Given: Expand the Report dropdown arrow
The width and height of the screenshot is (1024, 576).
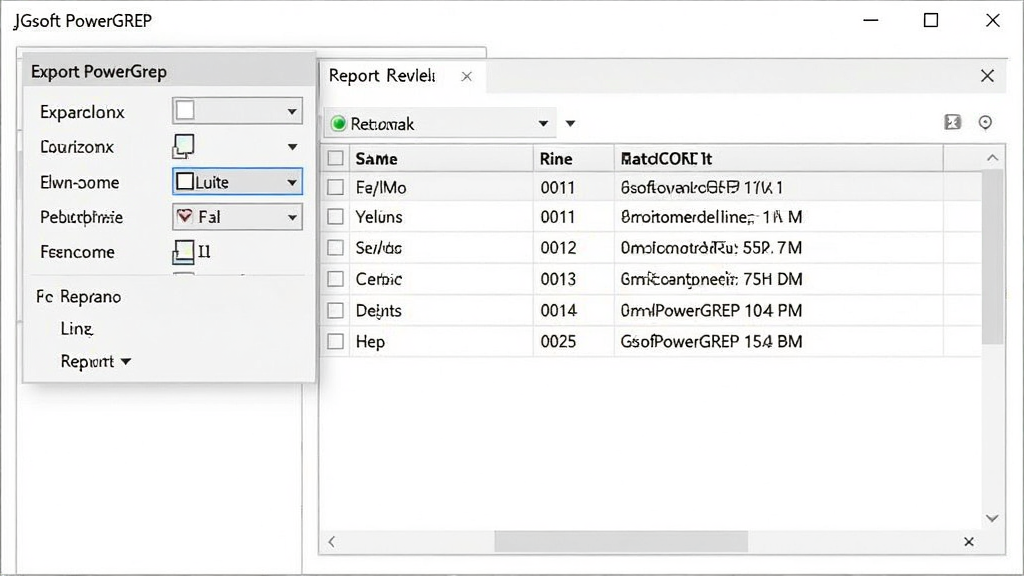Looking at the screenshot, I should pyautogui.click(x=126, y=361).
